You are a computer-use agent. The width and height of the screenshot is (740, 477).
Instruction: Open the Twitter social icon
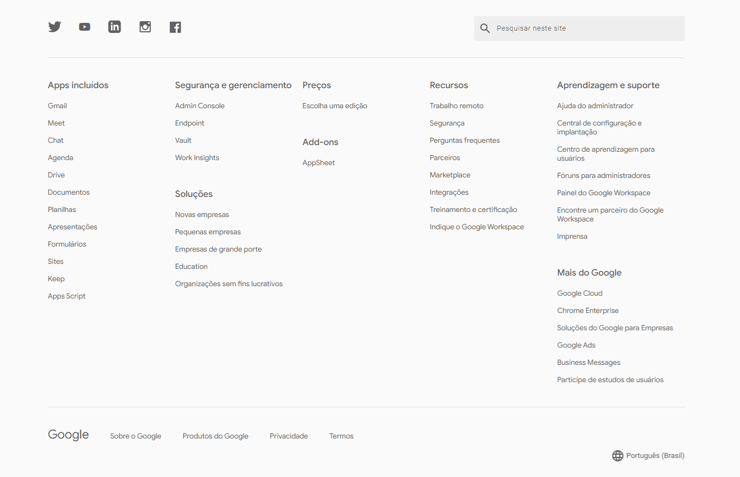click(x=55, y=27)
